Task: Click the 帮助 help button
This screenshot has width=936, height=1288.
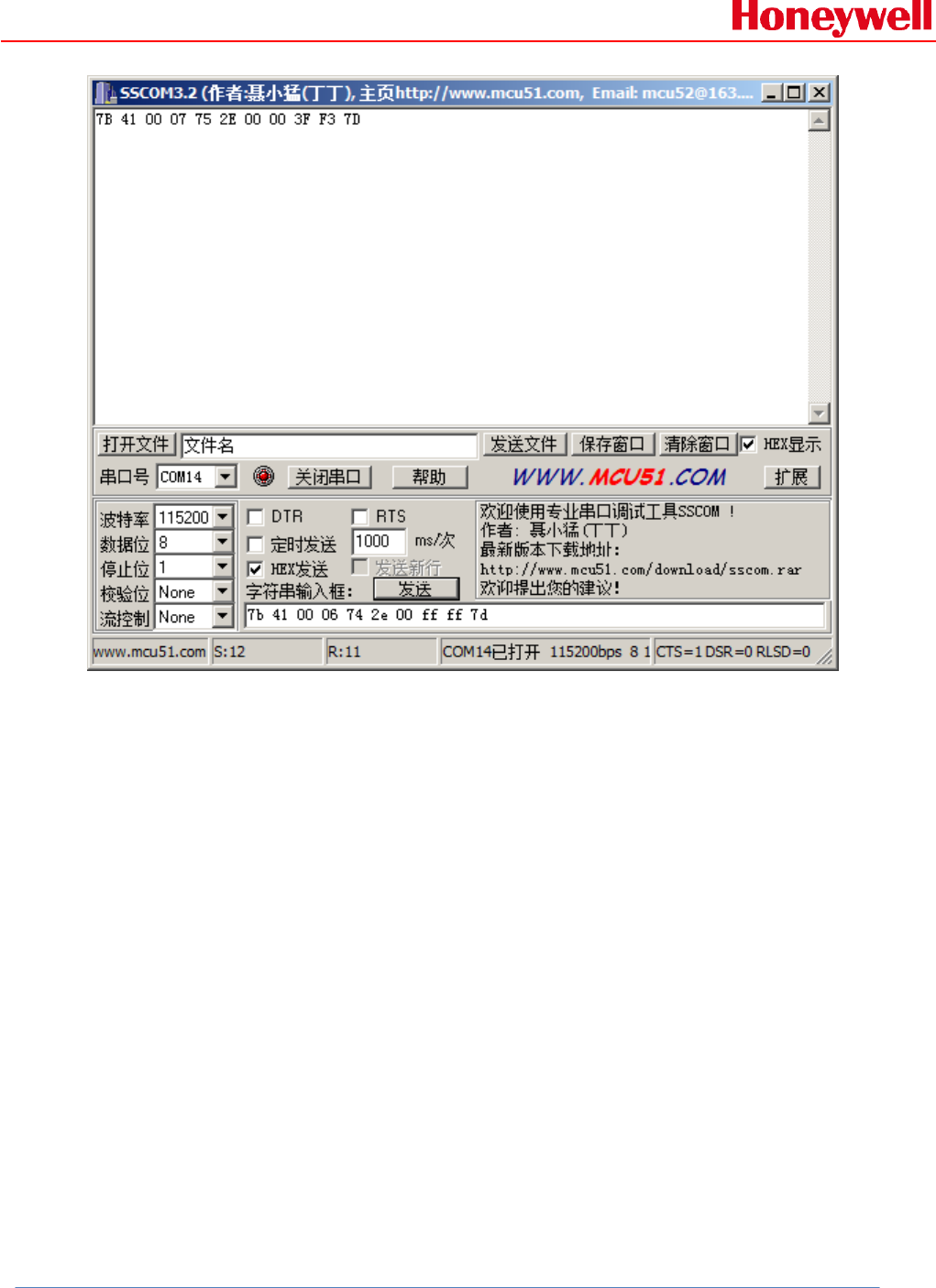Action: (x=429, y=477)
